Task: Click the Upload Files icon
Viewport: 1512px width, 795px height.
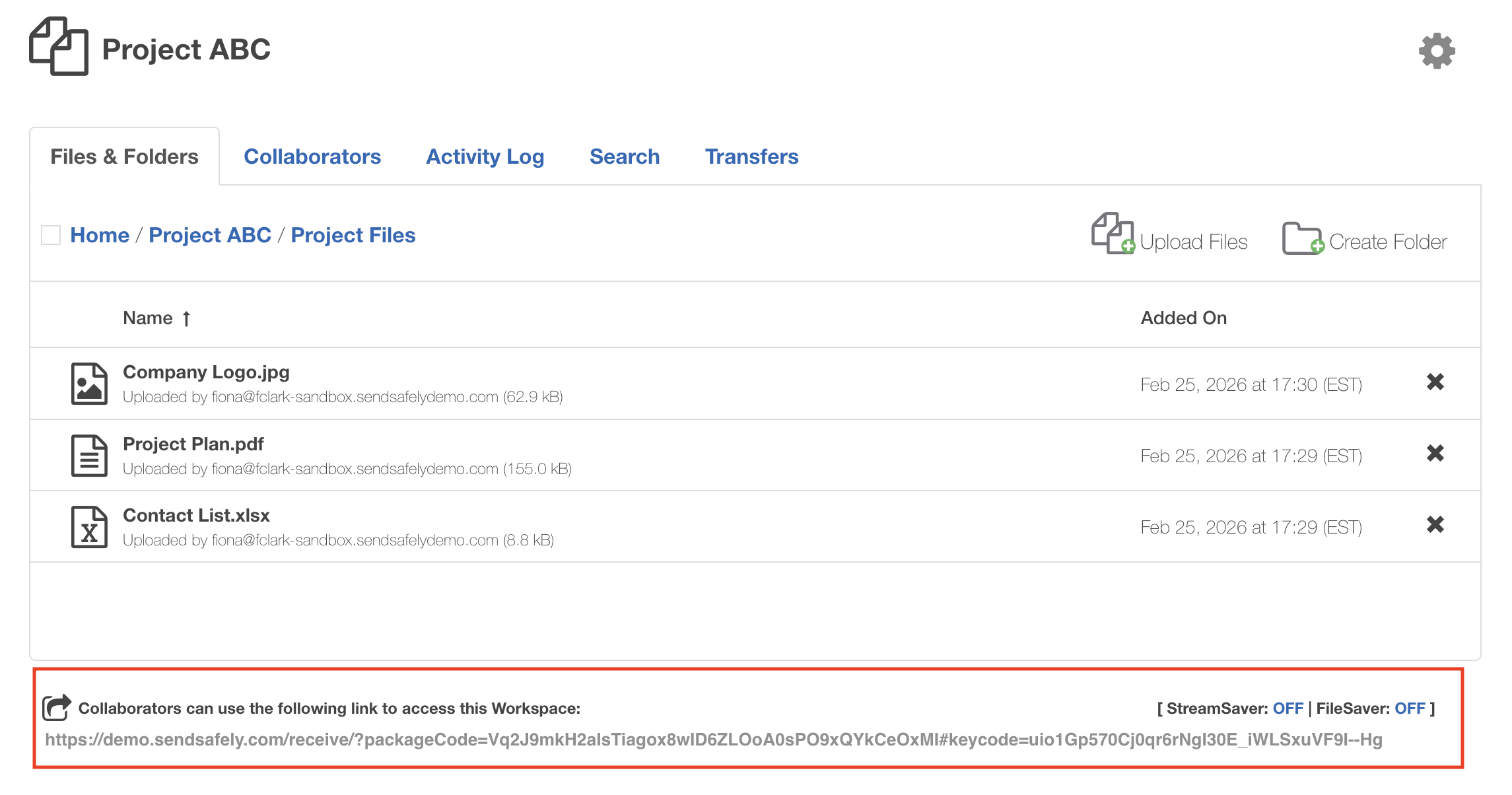Action: pos(1113,233)
